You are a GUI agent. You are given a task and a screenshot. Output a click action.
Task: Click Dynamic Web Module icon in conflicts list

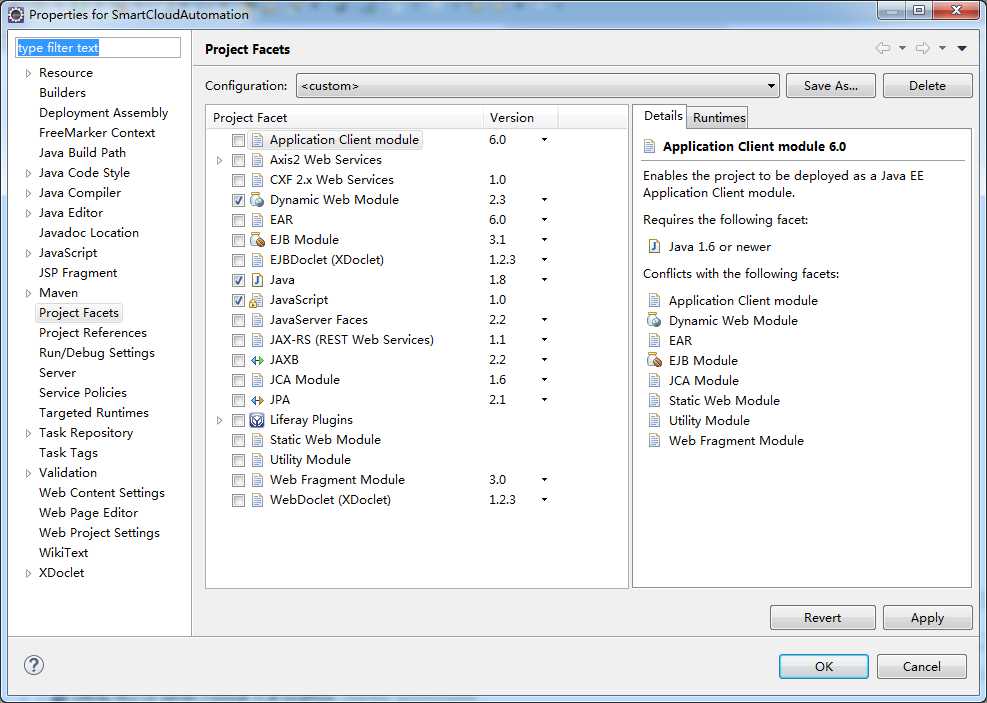(x=655, y=320)
